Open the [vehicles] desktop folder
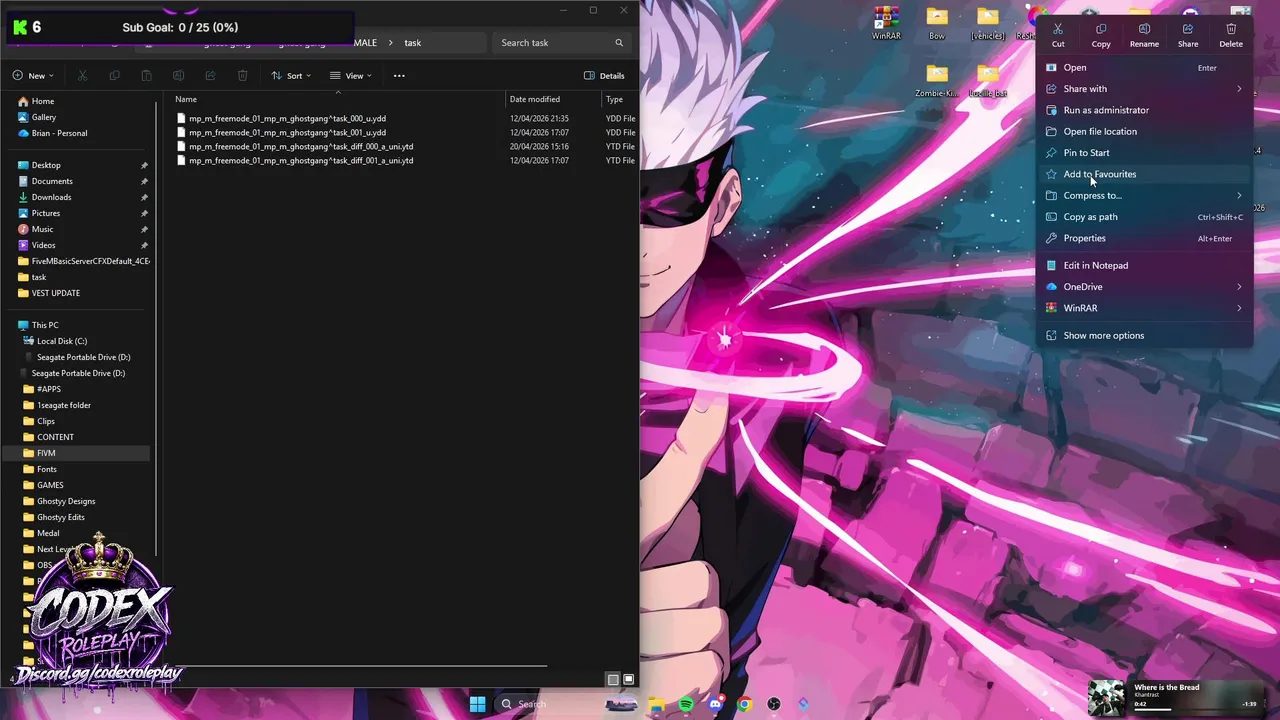This screenshot has width=1280, height=720. (x=988, y=23)
